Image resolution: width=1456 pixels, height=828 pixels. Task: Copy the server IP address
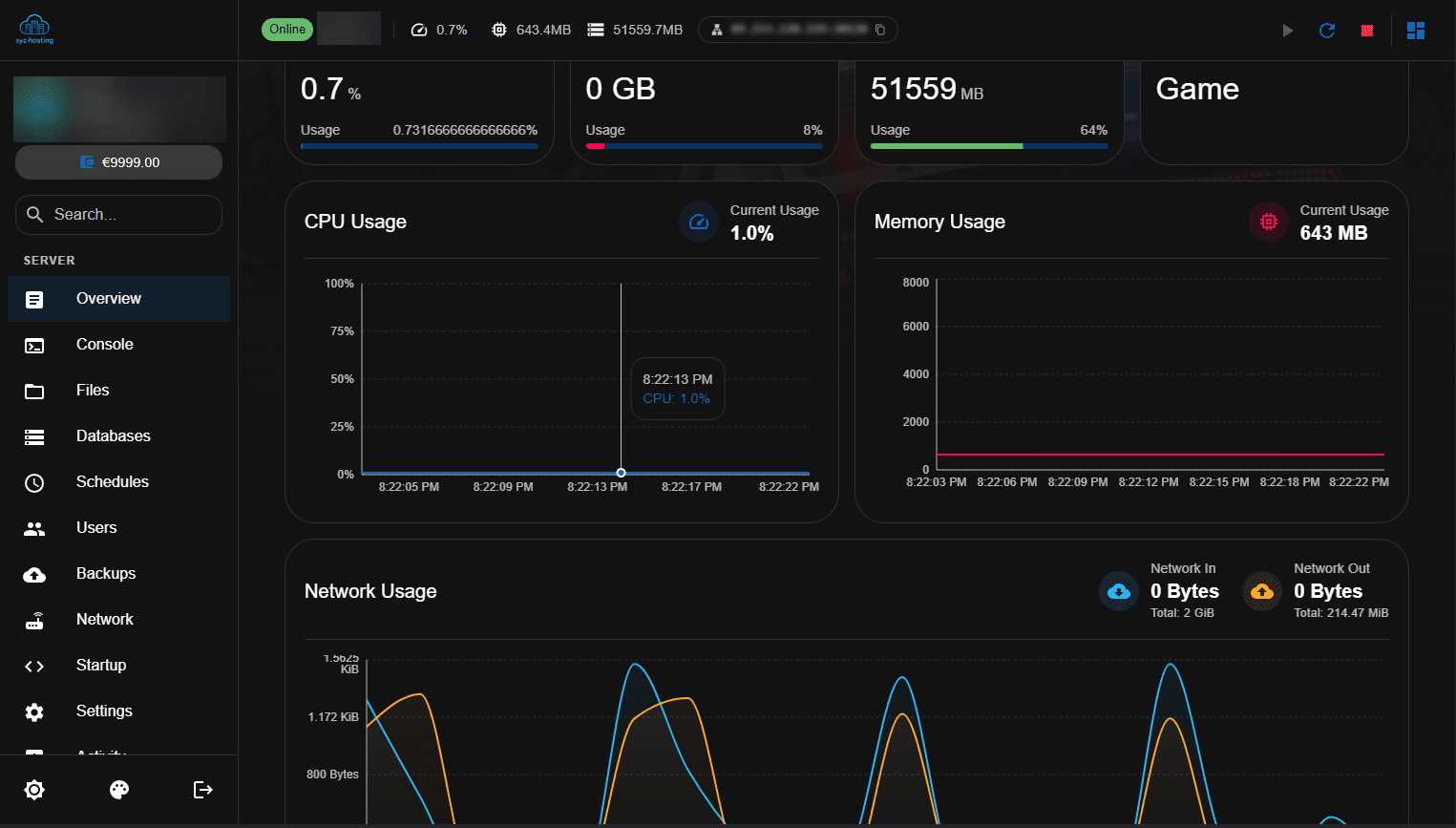pyautogui.click(x=880, y=30)
